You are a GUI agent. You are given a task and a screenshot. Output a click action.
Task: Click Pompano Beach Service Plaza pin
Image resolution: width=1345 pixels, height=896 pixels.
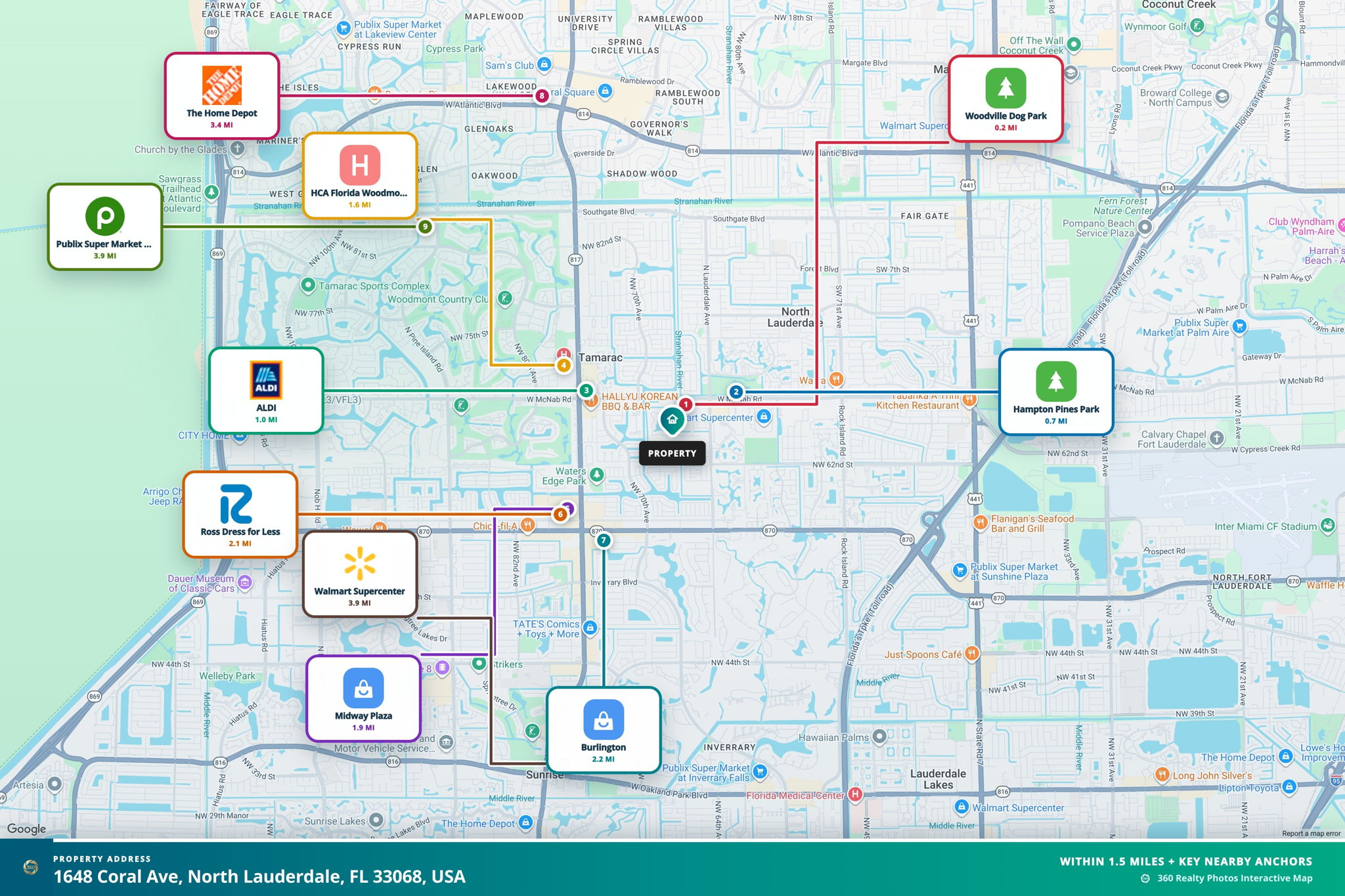click(x=1145, y=227)
